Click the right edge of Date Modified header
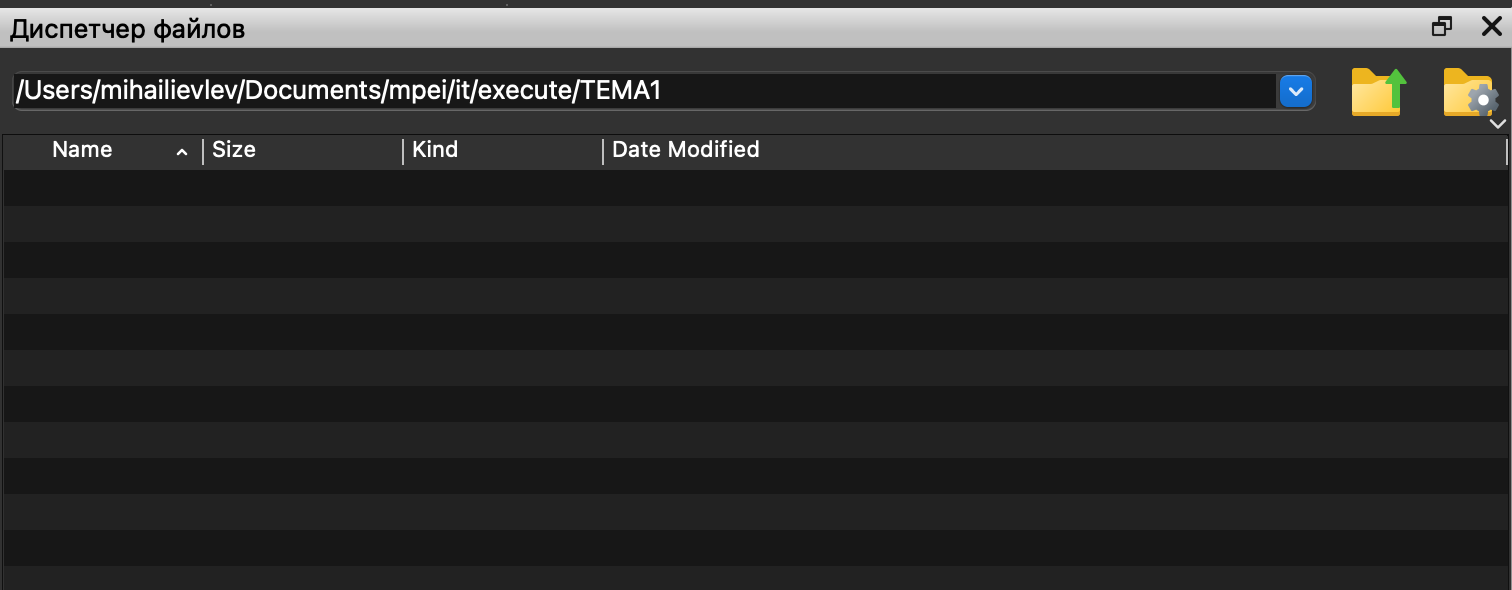 point(1506,151)
